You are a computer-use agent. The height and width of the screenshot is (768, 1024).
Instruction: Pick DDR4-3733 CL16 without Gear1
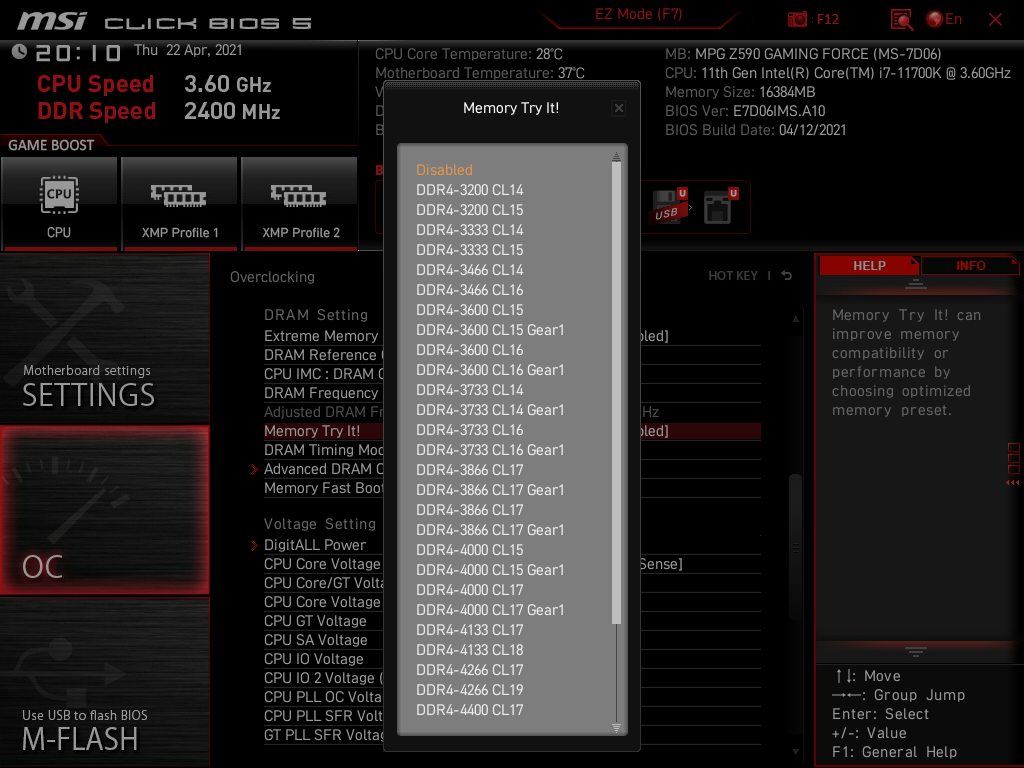(470, 430)
